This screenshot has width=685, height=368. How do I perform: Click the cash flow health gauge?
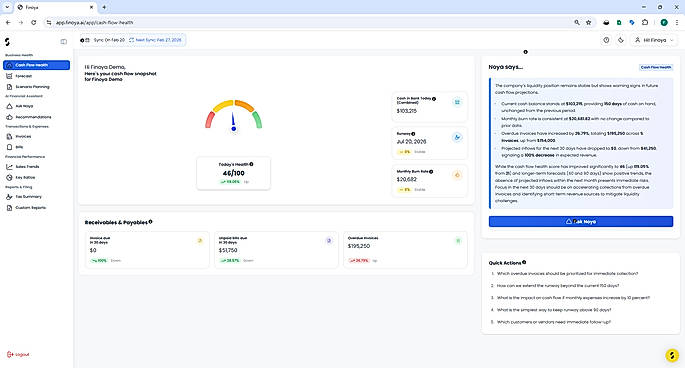coord(234,115)
